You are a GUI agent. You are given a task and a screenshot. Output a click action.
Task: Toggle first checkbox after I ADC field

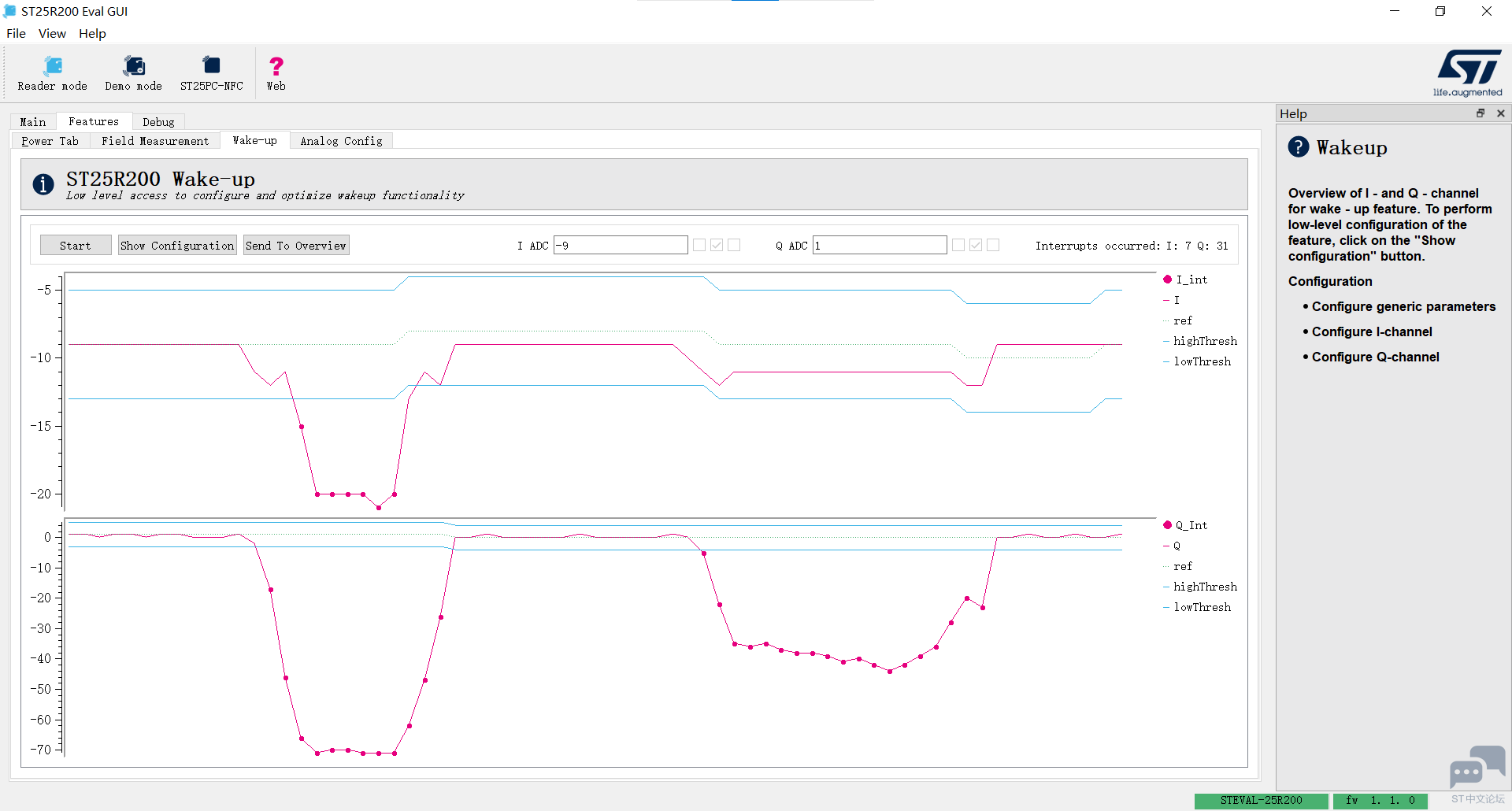click(x=699, y=245)
